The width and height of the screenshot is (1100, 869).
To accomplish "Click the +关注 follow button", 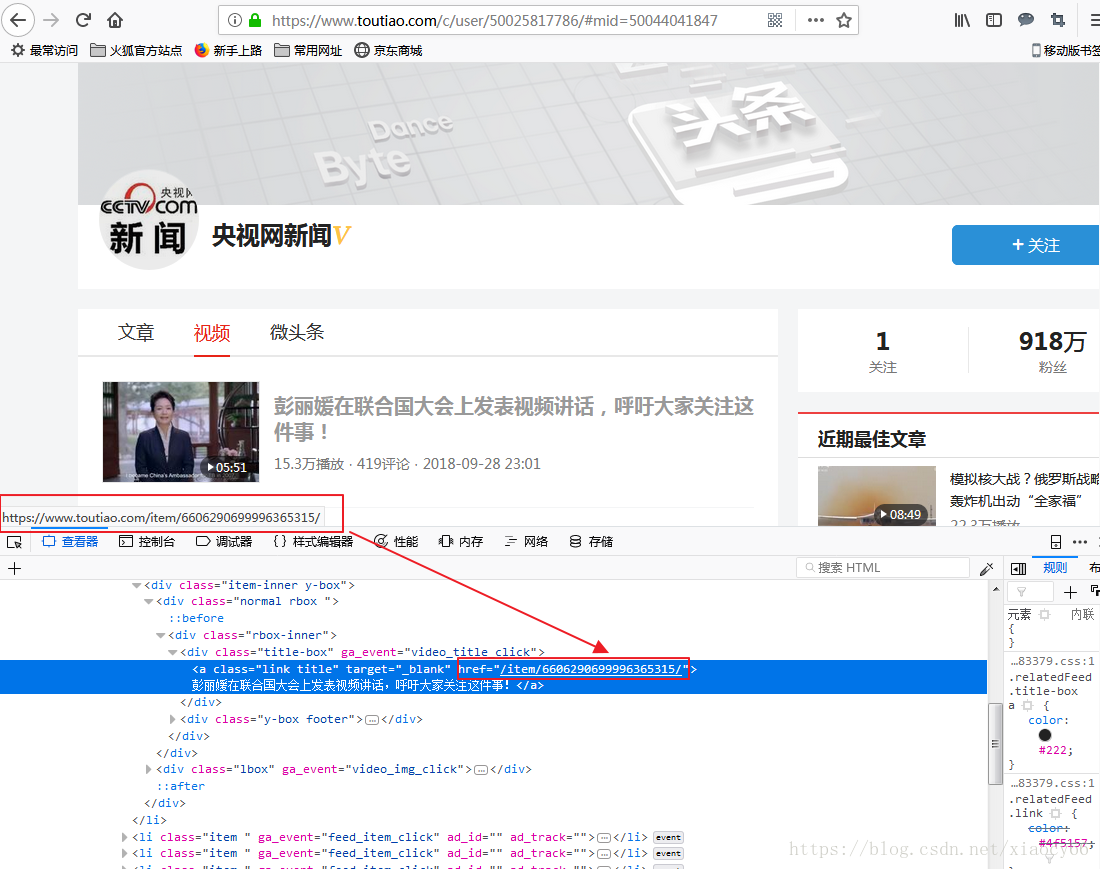I will (x=1025, y=245).
